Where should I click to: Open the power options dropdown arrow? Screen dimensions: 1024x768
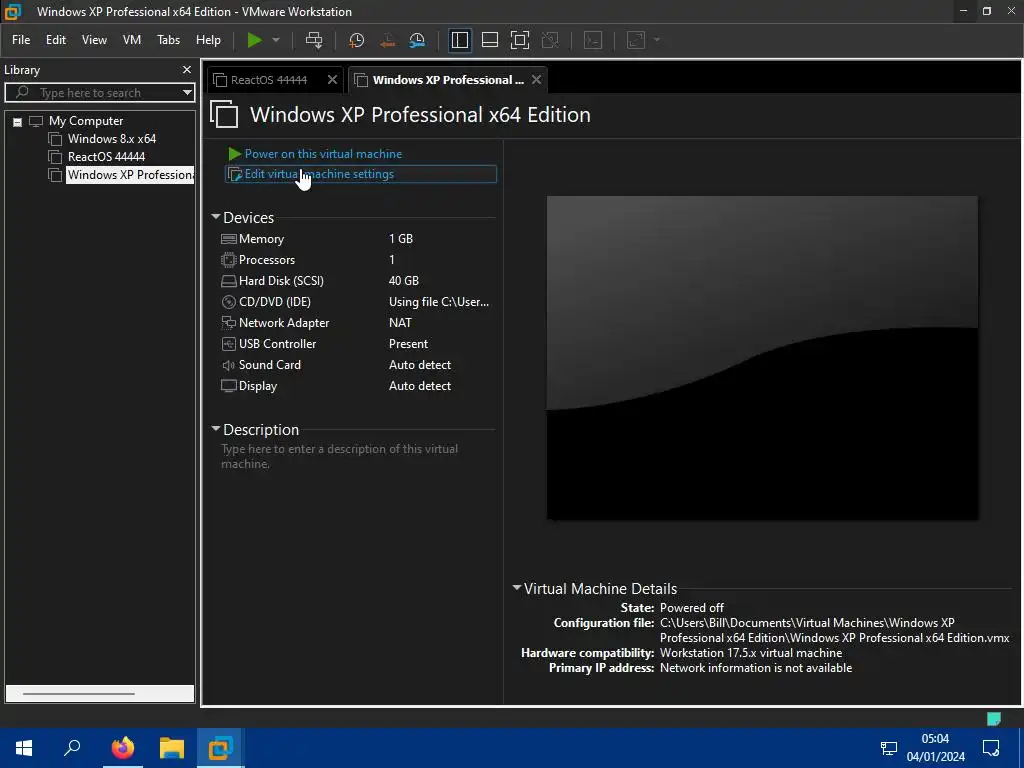(x=276, y=40)
